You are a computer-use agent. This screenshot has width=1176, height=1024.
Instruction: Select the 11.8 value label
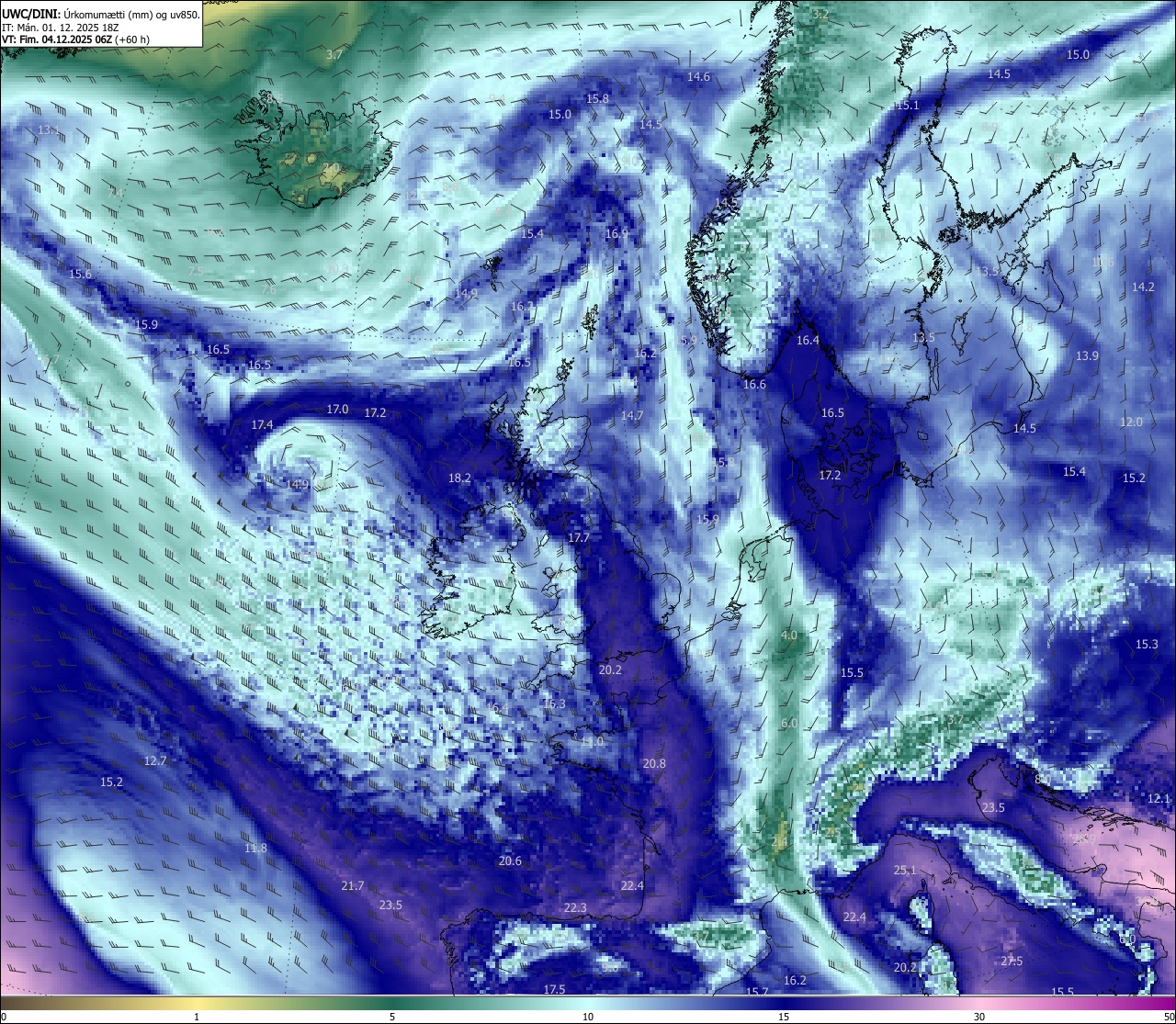click(255, 848)
